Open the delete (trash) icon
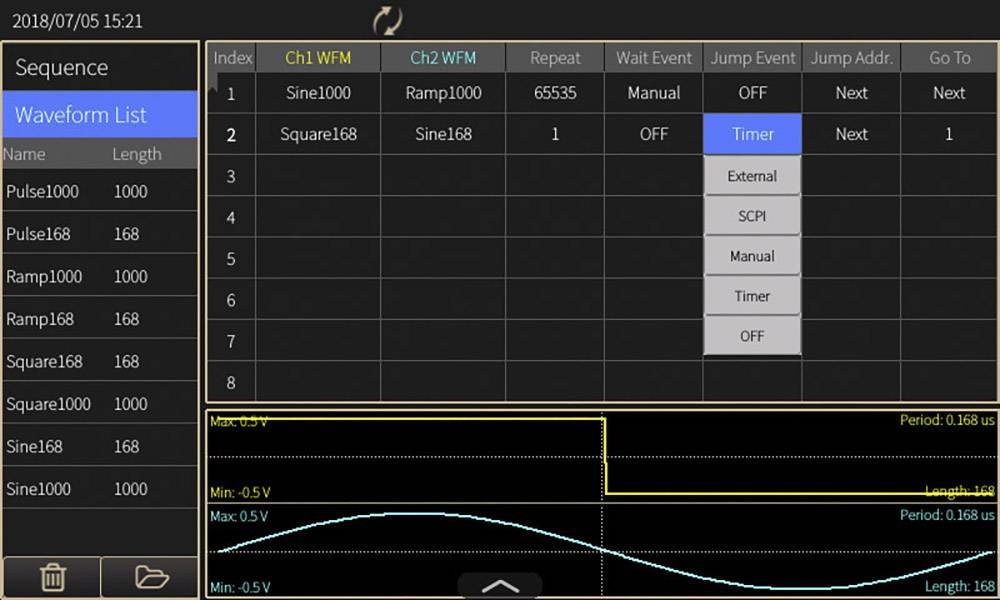Image resolution: width=1000 pixels, height=600 pixels. pos(52,577)
